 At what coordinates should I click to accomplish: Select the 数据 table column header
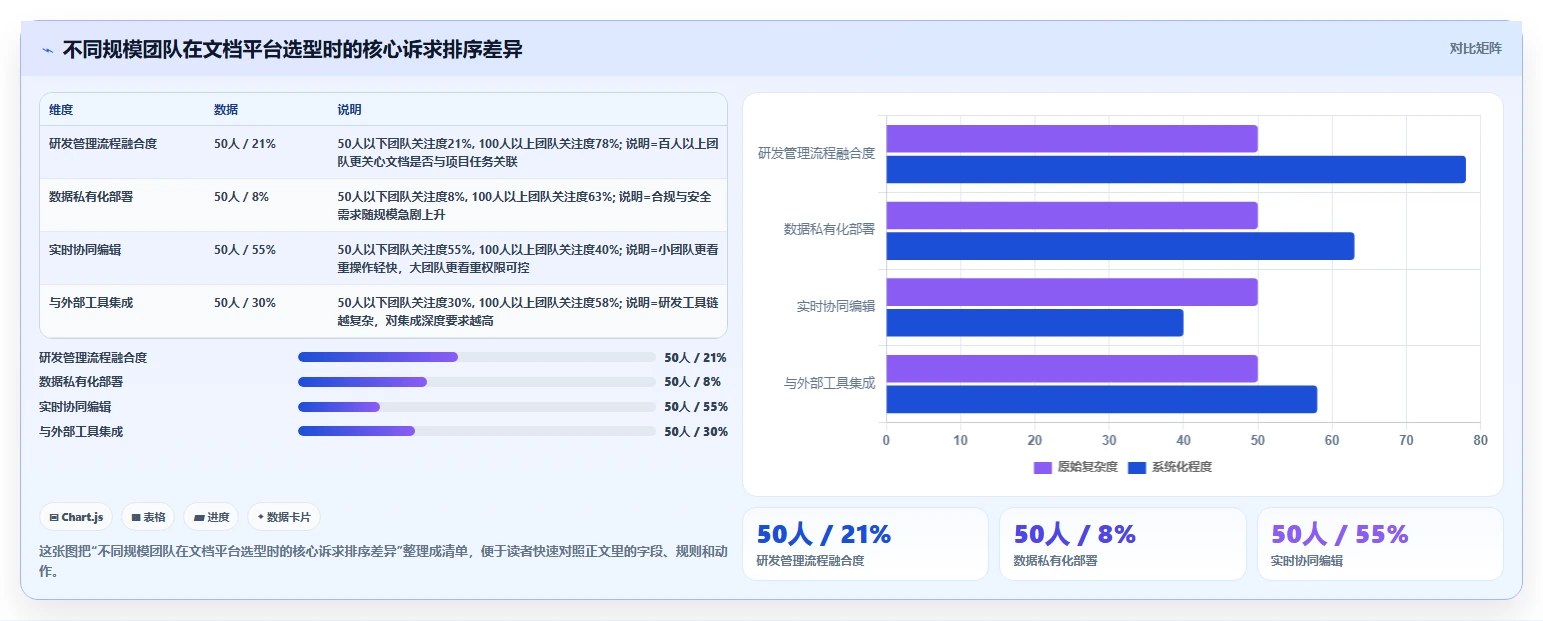(226, 109)
